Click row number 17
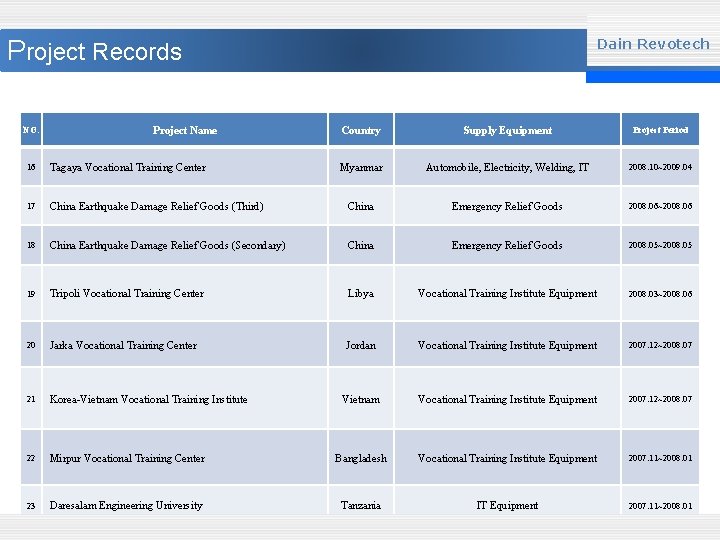The height and width of the screenshot is (540, 720). pos(31,206)
